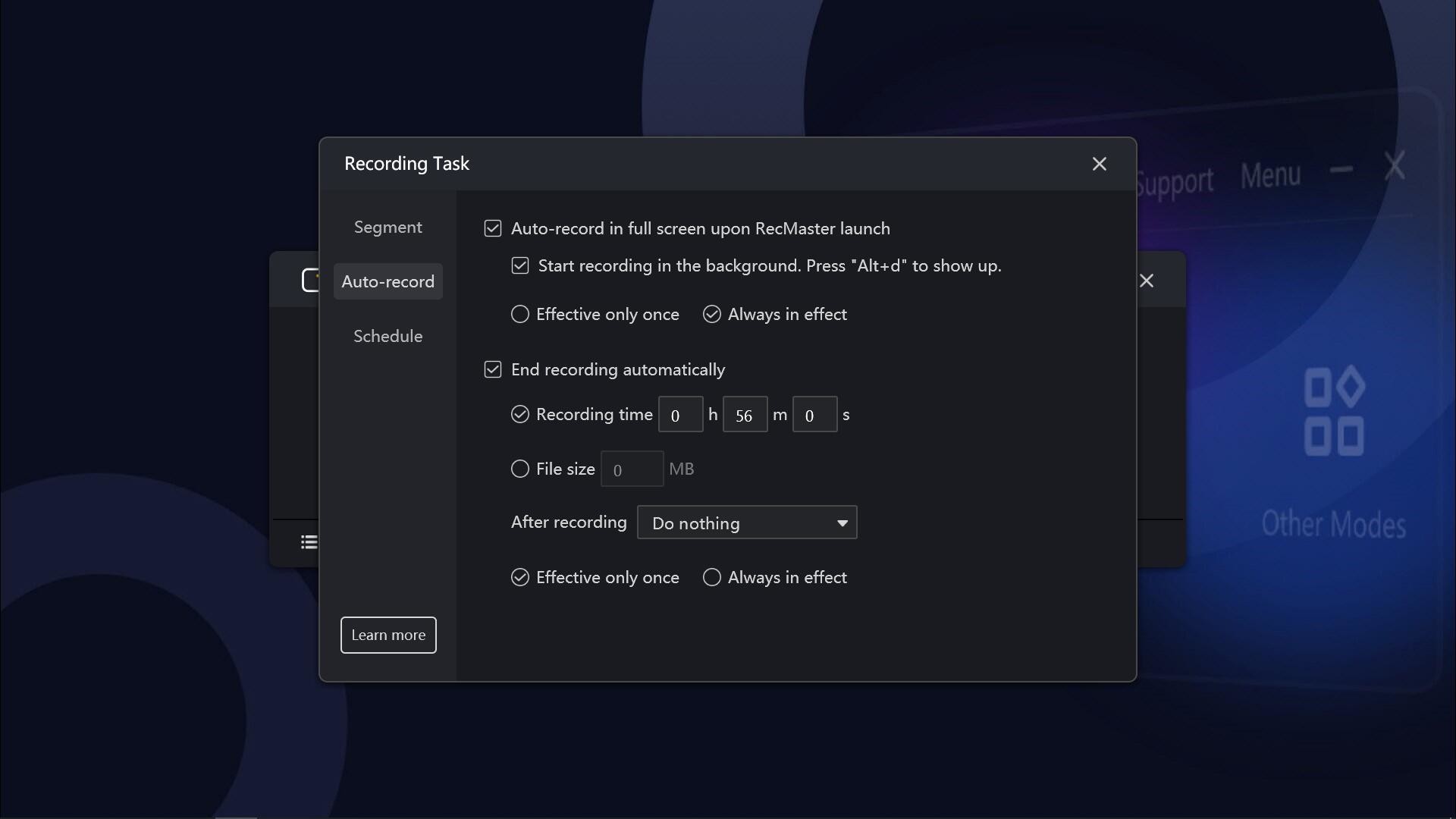Select Effective only once for auto-record
1456x819 pixels.
tap(519, 314)
